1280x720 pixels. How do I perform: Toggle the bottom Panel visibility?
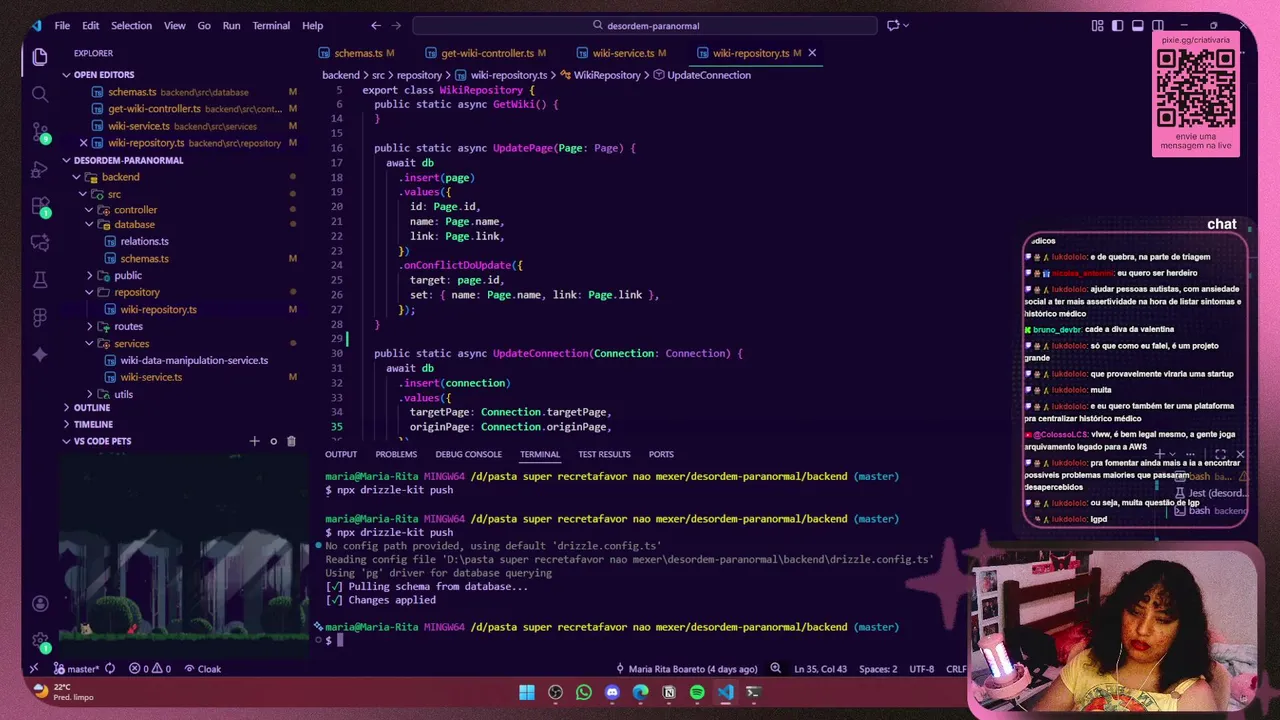(x=1138, y=25)
